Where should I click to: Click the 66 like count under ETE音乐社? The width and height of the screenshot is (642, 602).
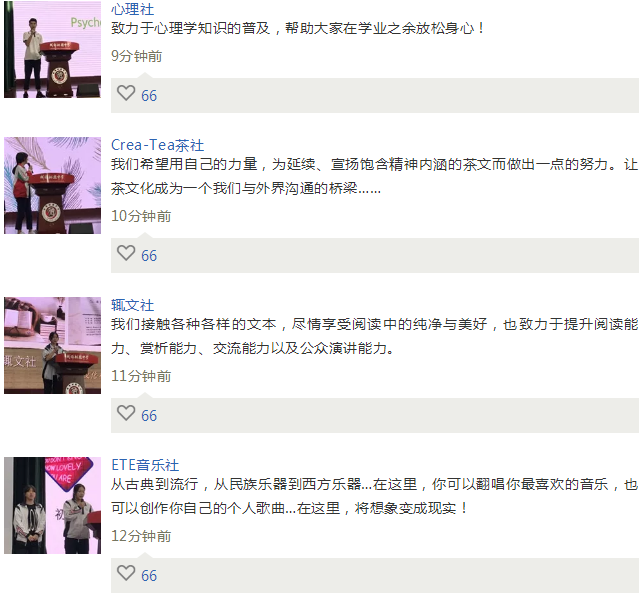[149, 576]
